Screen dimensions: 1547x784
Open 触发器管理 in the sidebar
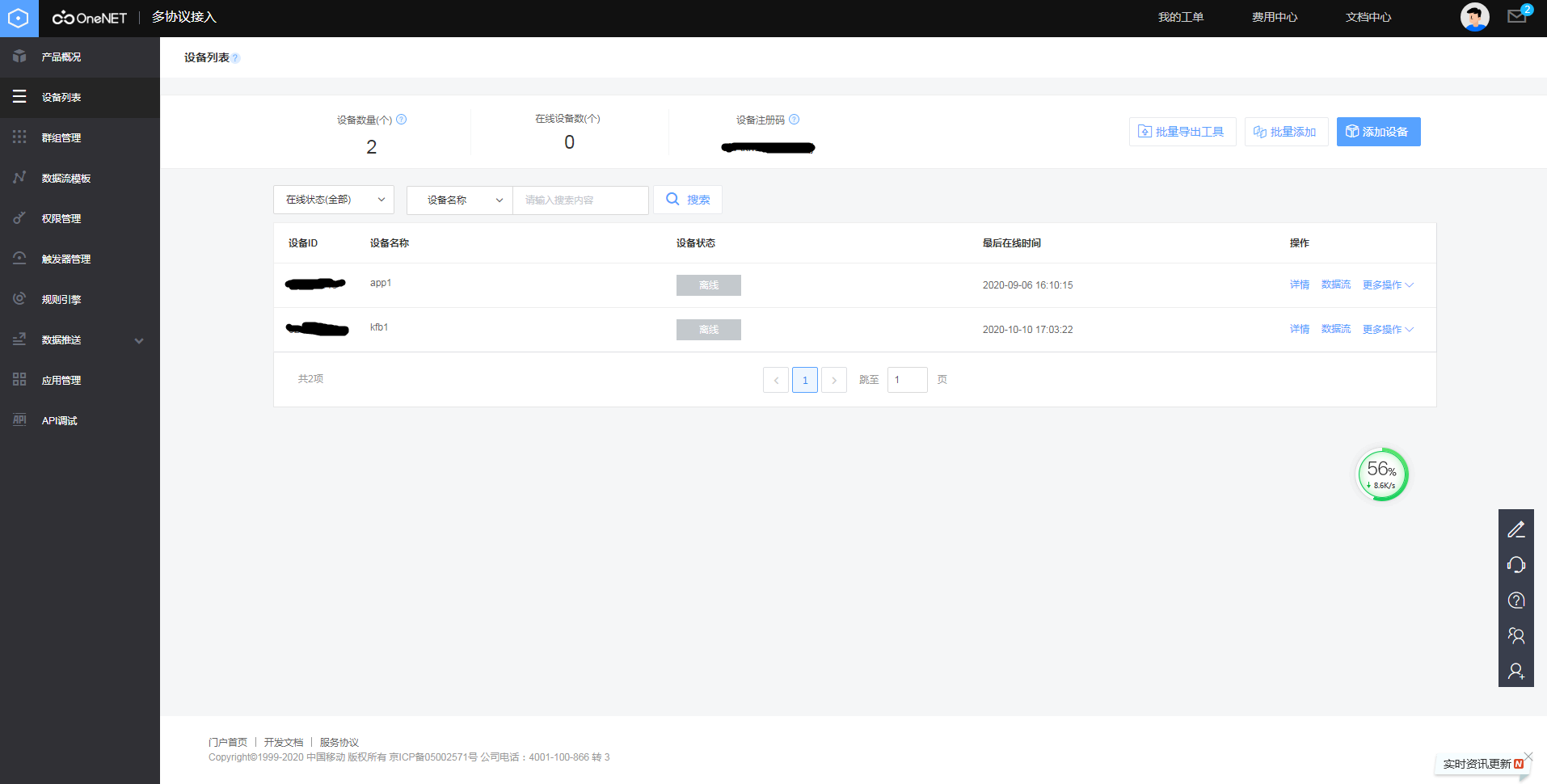[80, 259]
